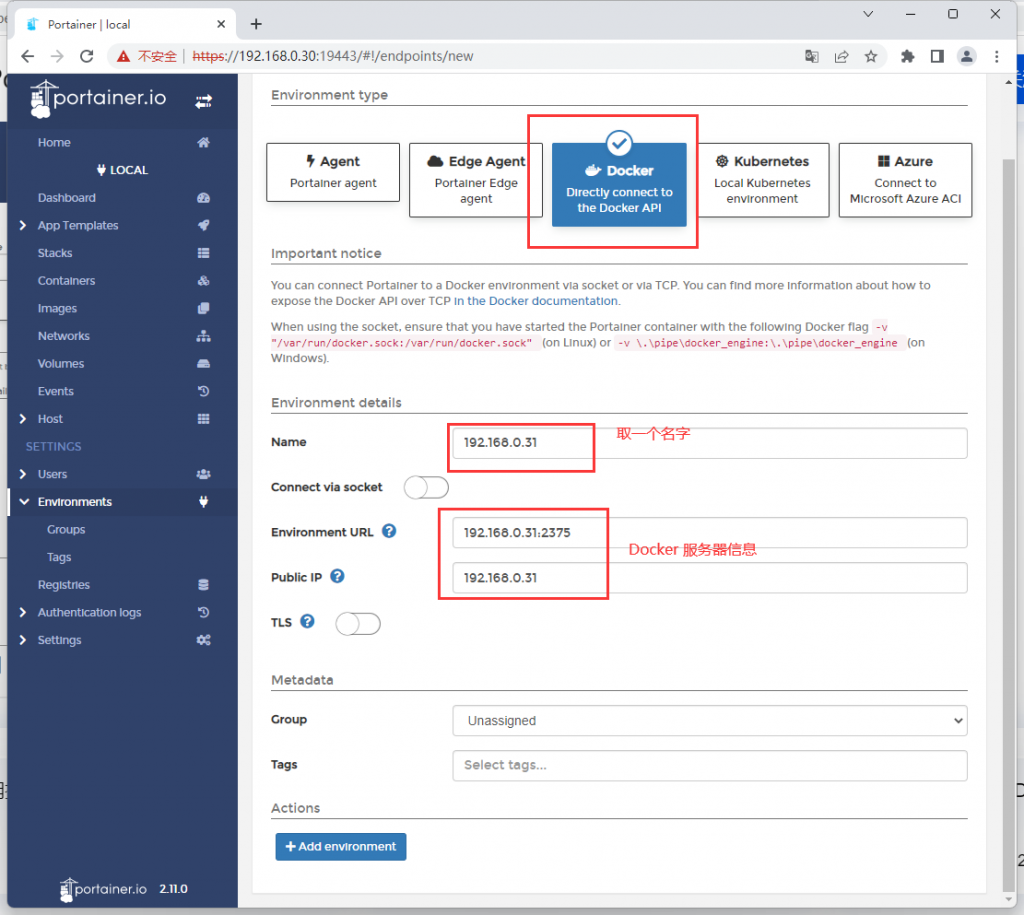Click the Authentication logs history icon
The image size is (1024, 915).
tap(203, 613)
